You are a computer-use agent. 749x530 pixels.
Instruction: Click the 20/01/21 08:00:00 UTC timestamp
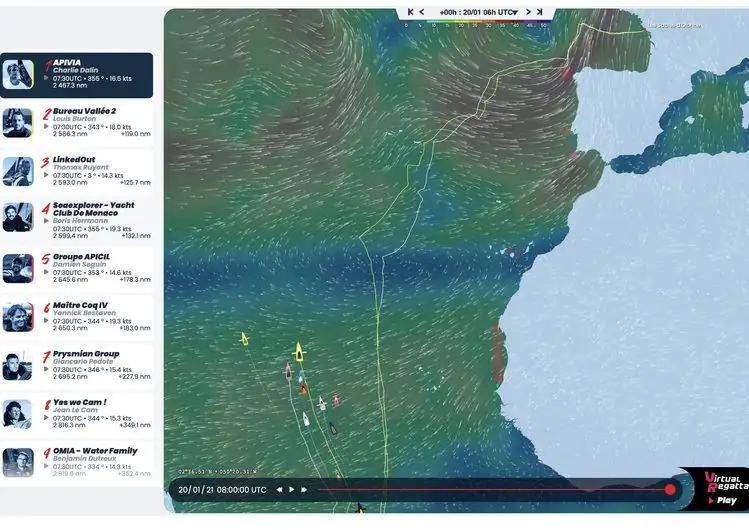[223, 490]
